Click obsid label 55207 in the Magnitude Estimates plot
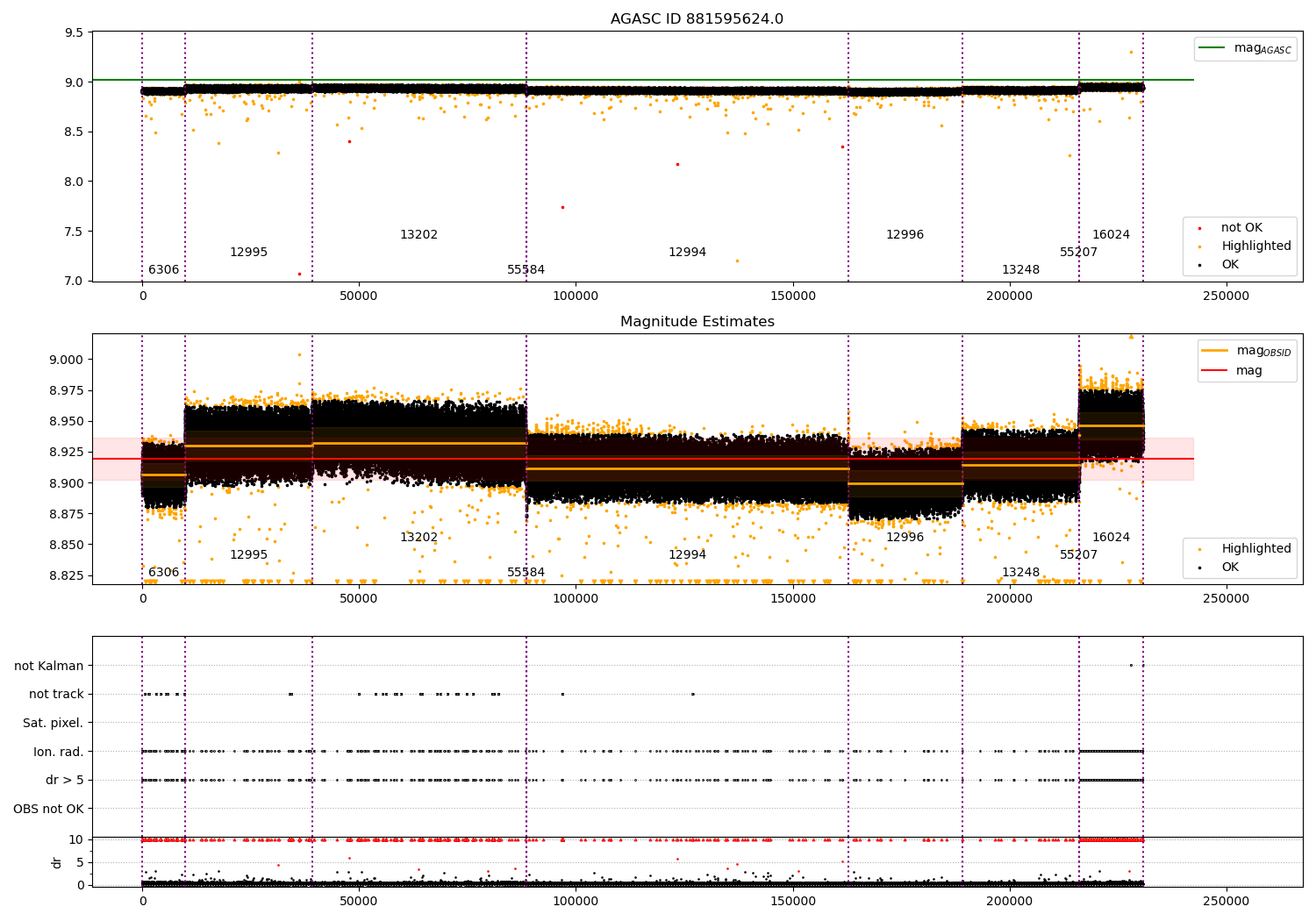 point(1078,555)
